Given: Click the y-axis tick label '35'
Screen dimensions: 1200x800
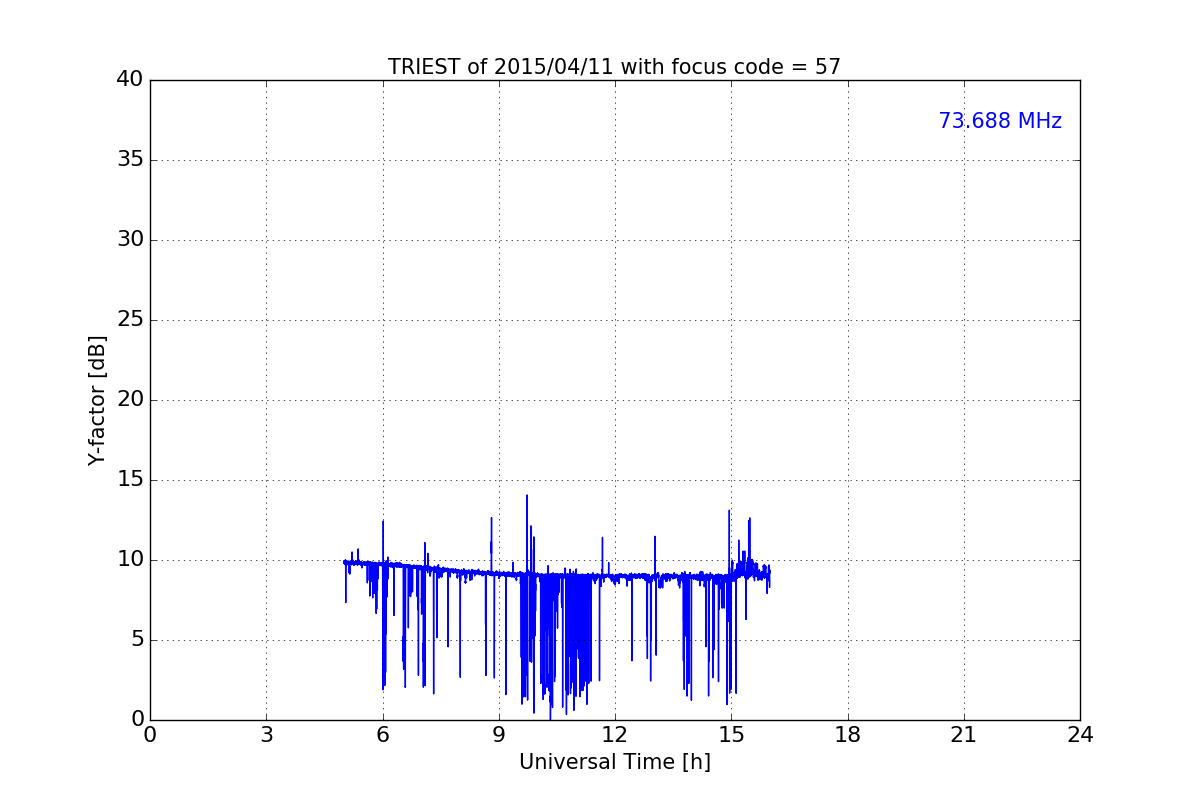Looking at the screenshot, I should point(130,160).
